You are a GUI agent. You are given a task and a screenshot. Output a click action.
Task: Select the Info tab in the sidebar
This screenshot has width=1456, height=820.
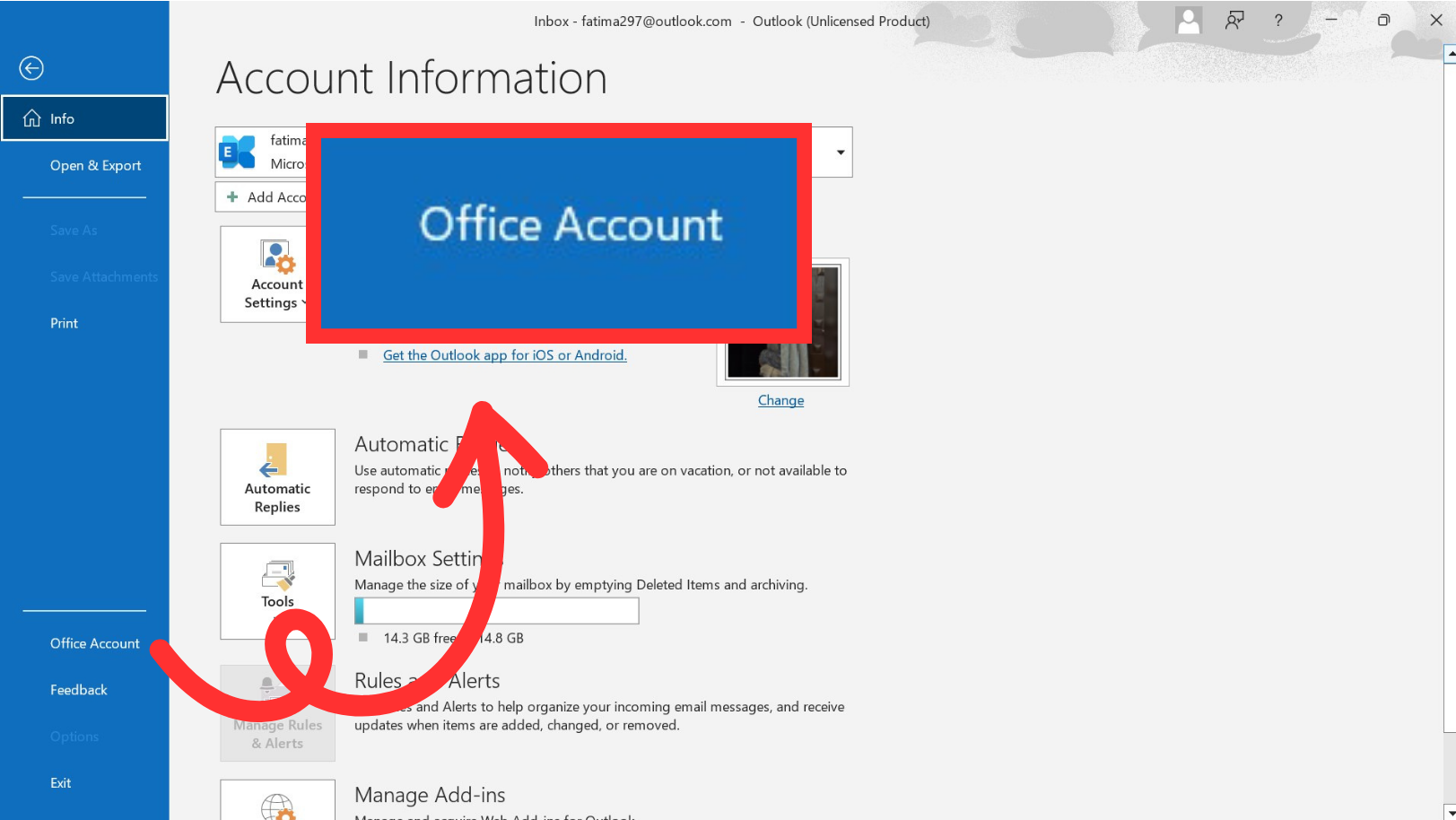tap(84, 118)
